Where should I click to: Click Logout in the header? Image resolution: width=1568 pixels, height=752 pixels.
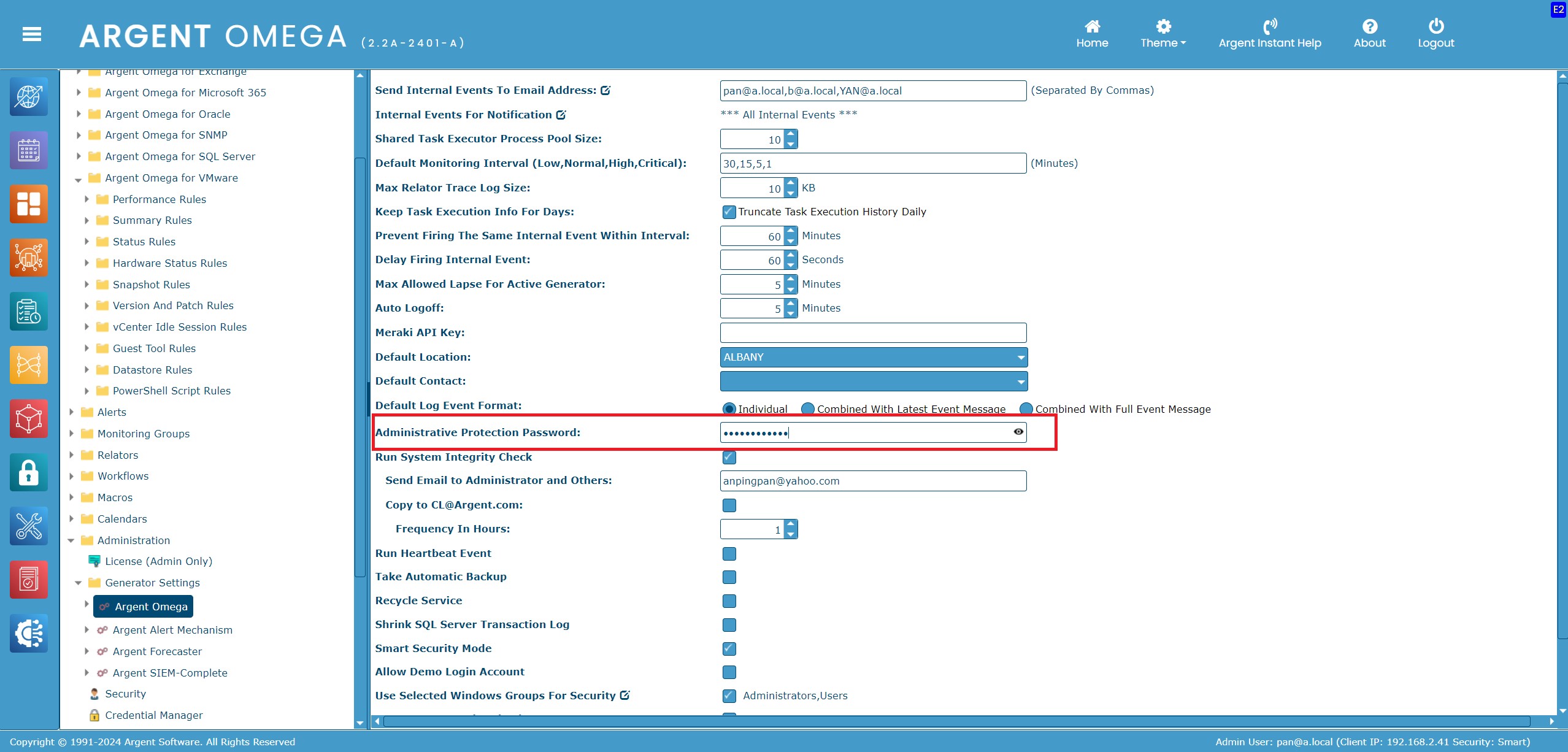[x=1435, y=34]
